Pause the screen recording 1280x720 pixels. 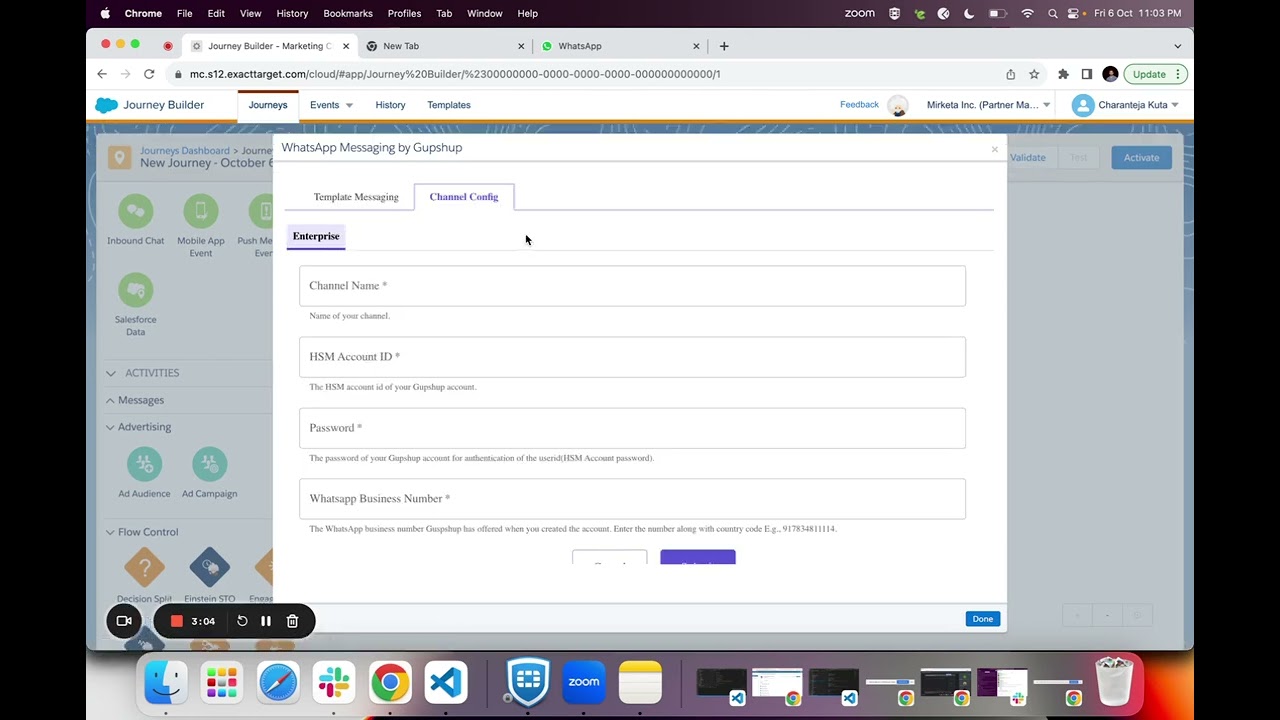(x=266, y=621)
